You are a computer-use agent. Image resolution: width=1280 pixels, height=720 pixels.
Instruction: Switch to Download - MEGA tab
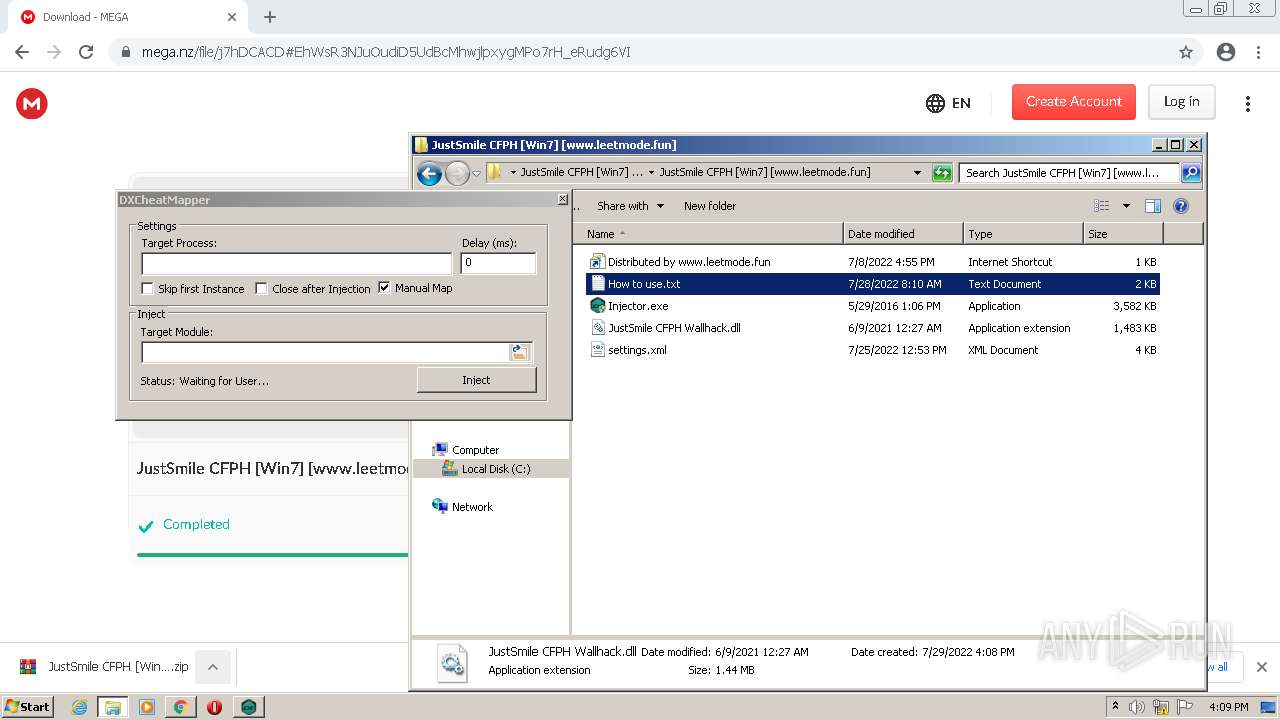point(127,17)
